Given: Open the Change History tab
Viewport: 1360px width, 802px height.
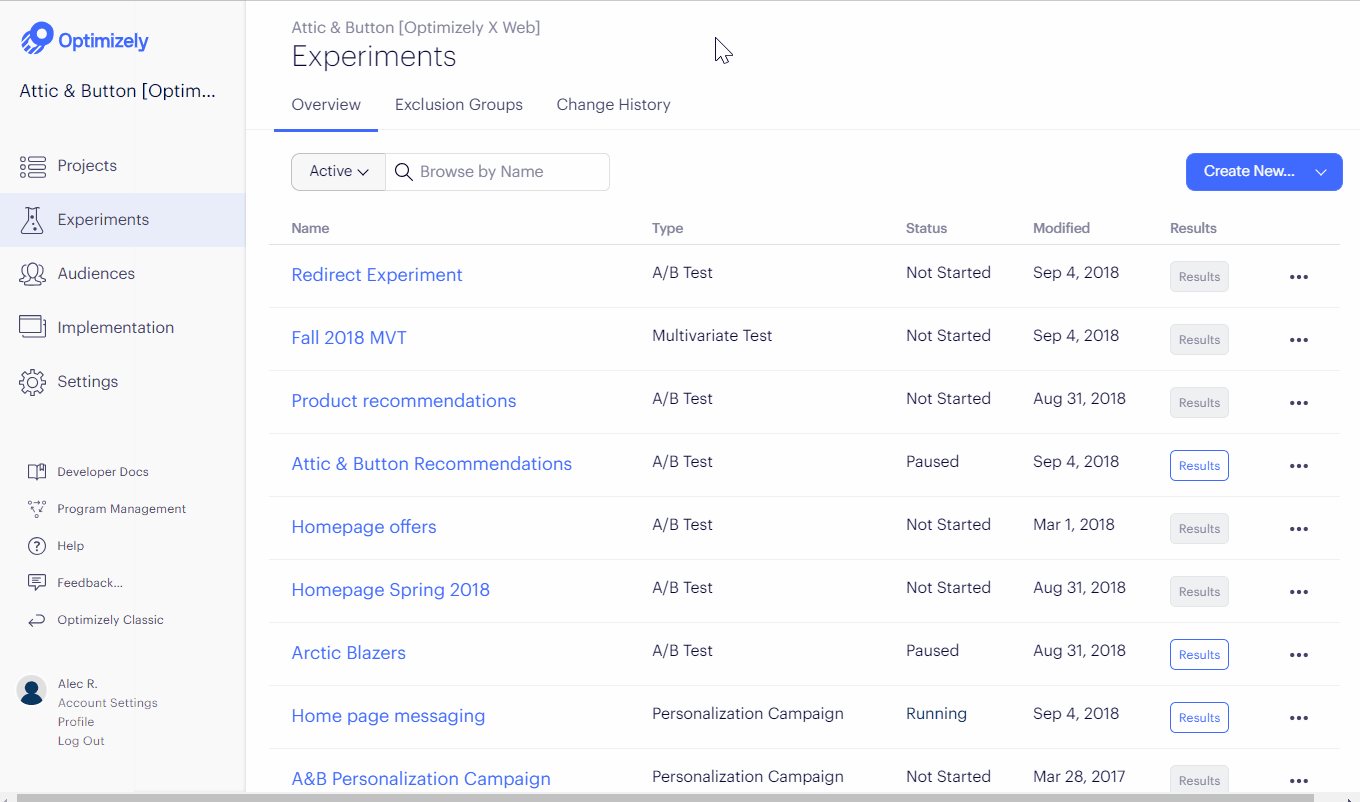Looking at the screenshot, I should pyautogui.click(x=613, y=105).
